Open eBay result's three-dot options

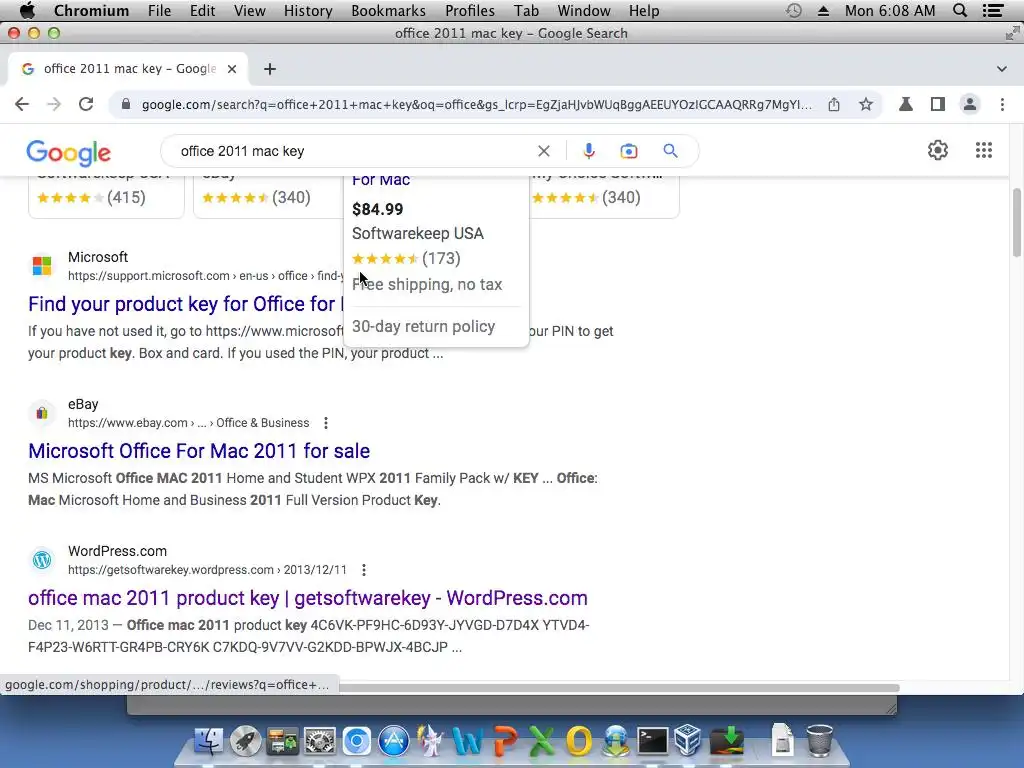(x=326, y=423)
